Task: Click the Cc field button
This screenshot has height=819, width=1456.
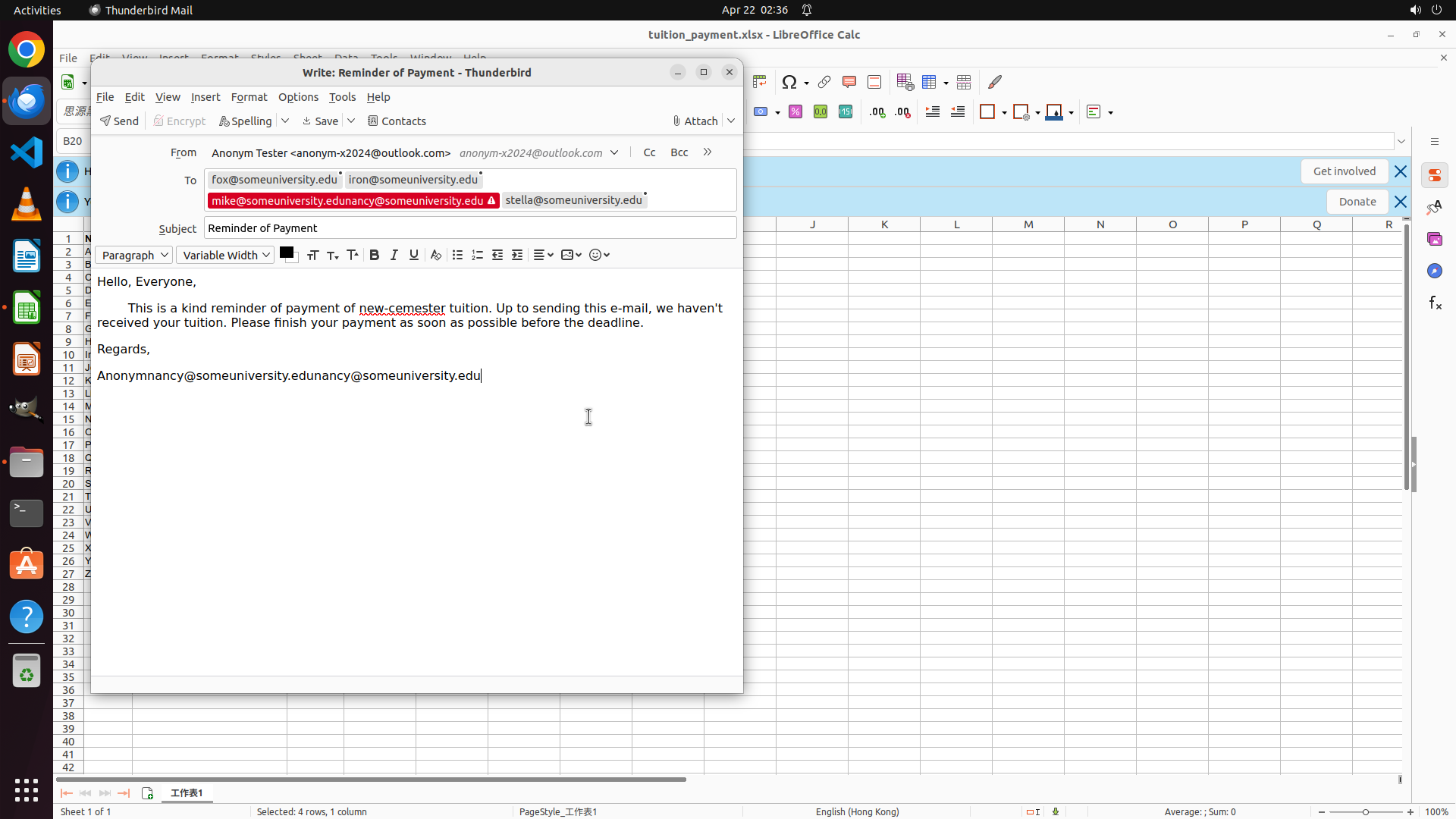Action: coord(649,152)
